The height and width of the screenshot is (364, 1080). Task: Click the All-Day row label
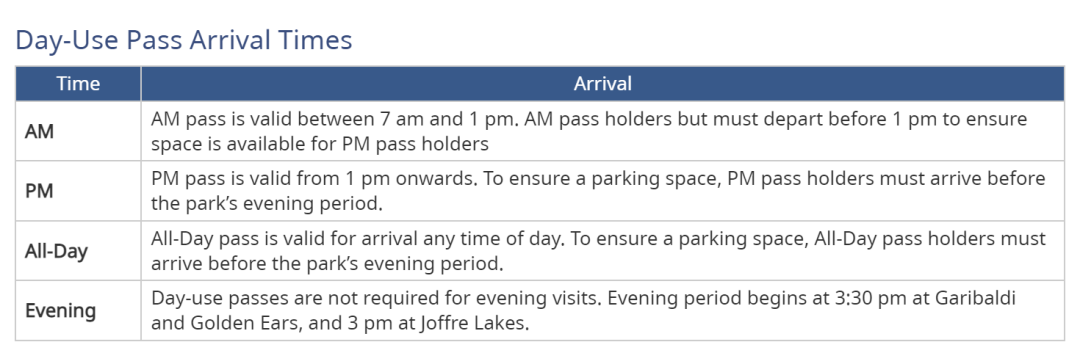56,251
